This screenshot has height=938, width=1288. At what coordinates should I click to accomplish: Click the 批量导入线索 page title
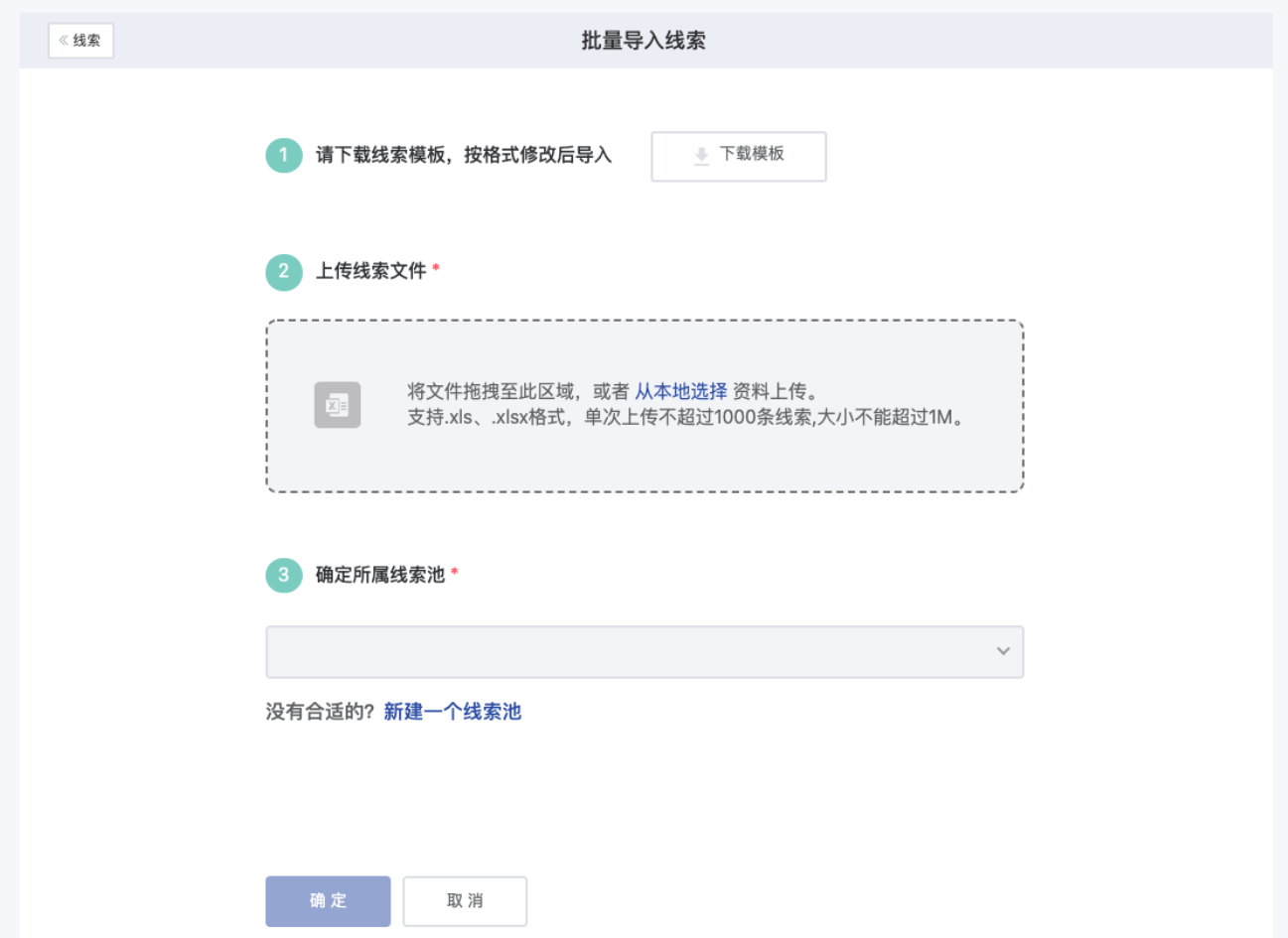click(644, 41)
